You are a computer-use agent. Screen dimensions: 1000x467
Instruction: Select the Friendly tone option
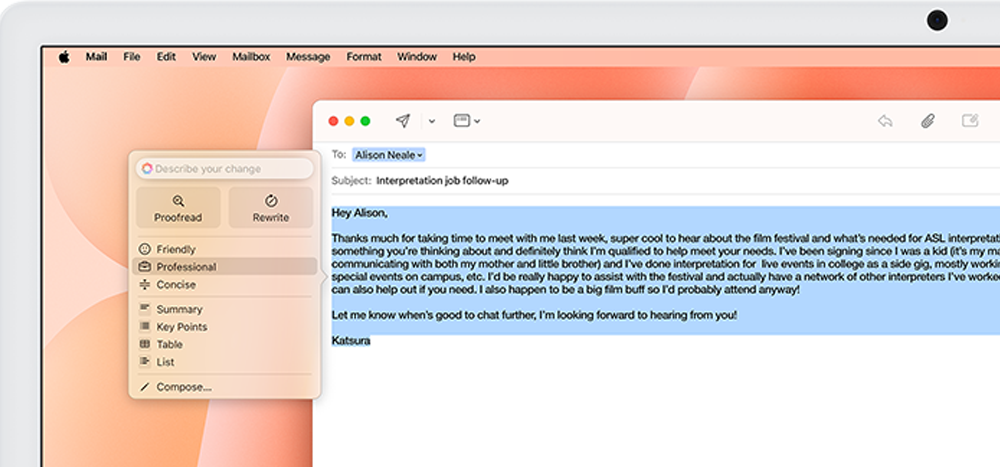click(x=176, y=249)
